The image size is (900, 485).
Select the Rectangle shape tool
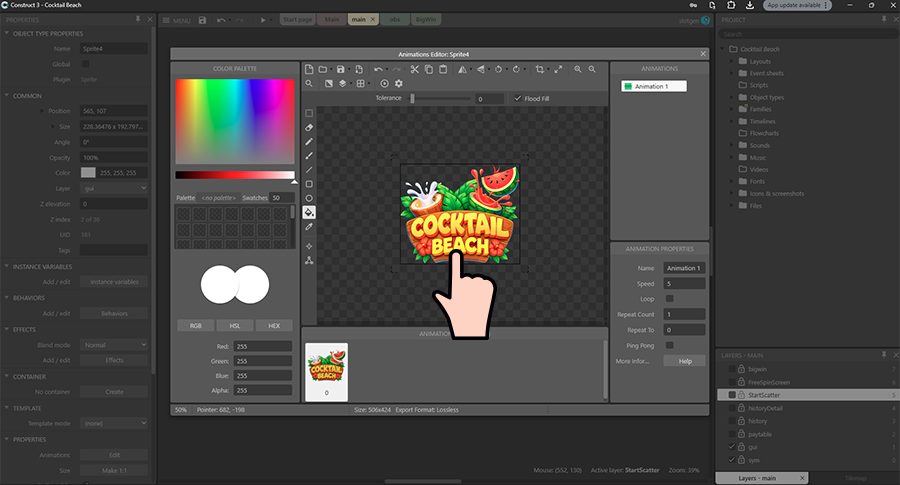309,184
